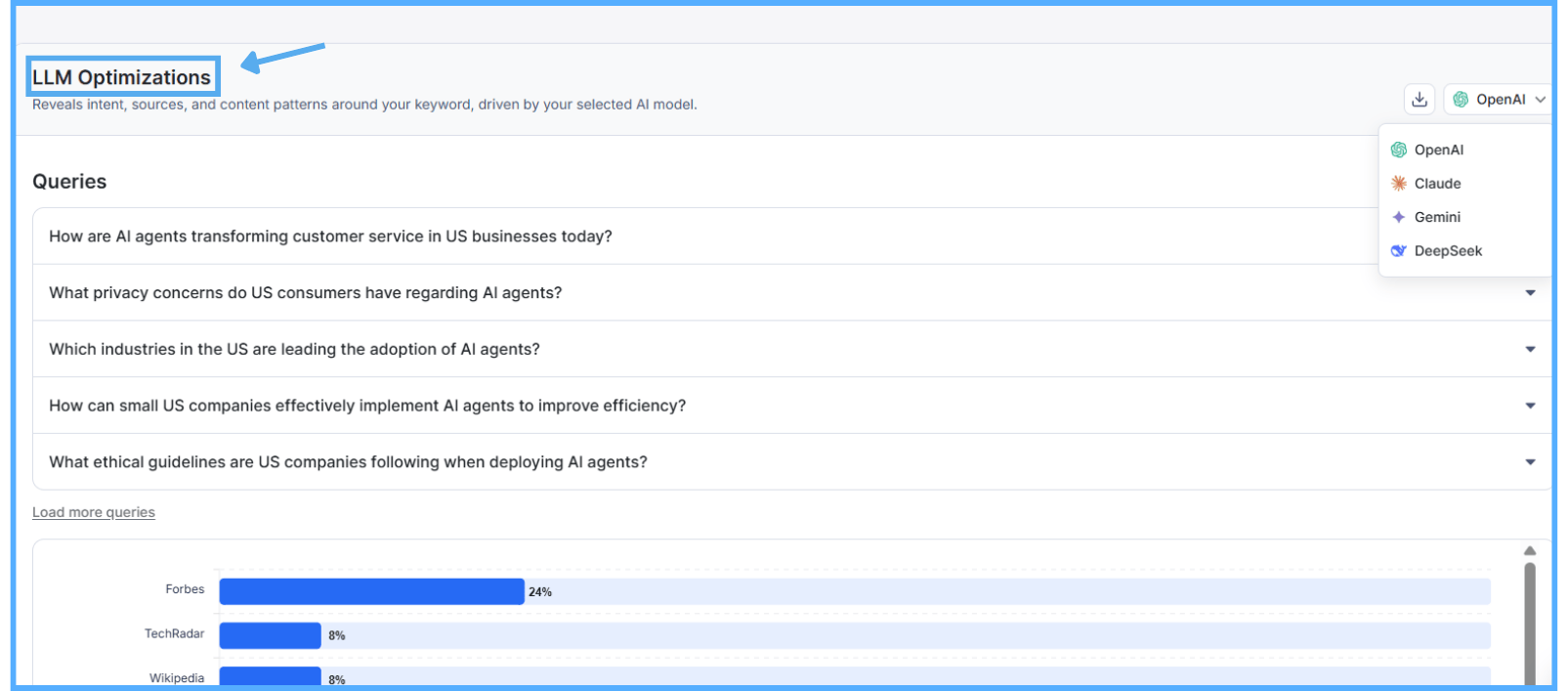Open the customer service AI agents query

[330, 237]
